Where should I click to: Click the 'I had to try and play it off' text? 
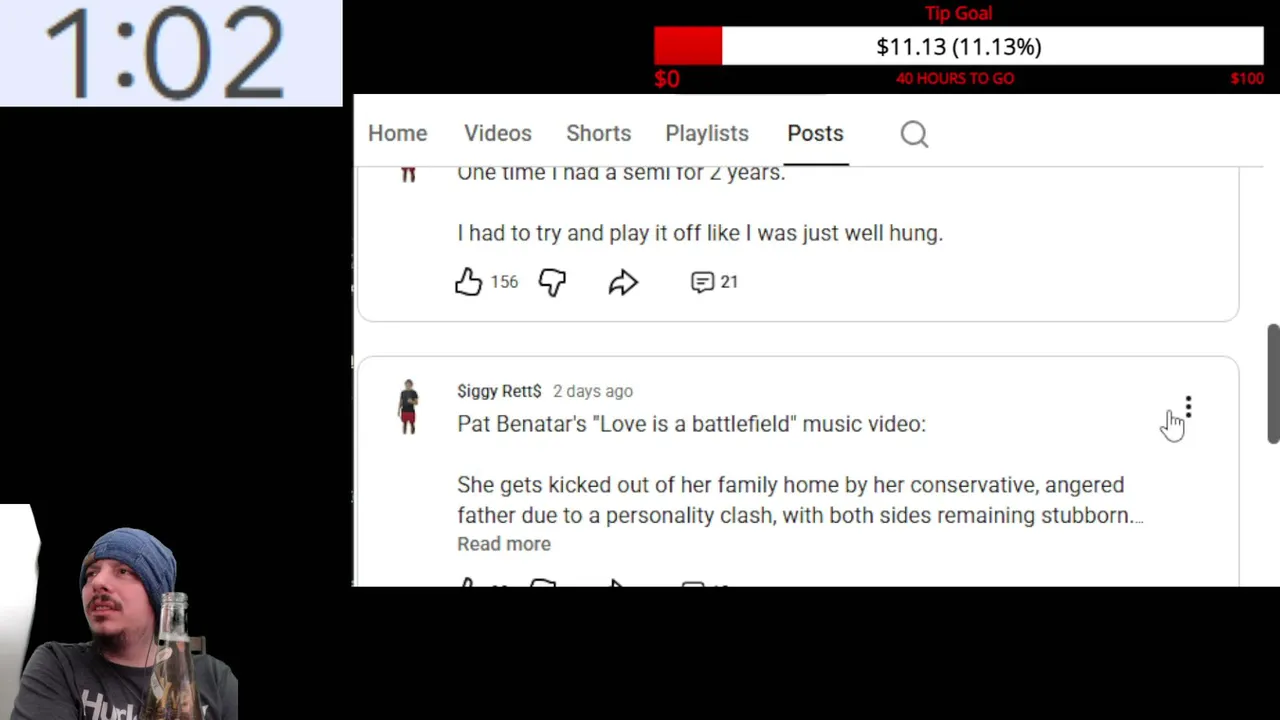pos(700,233)
